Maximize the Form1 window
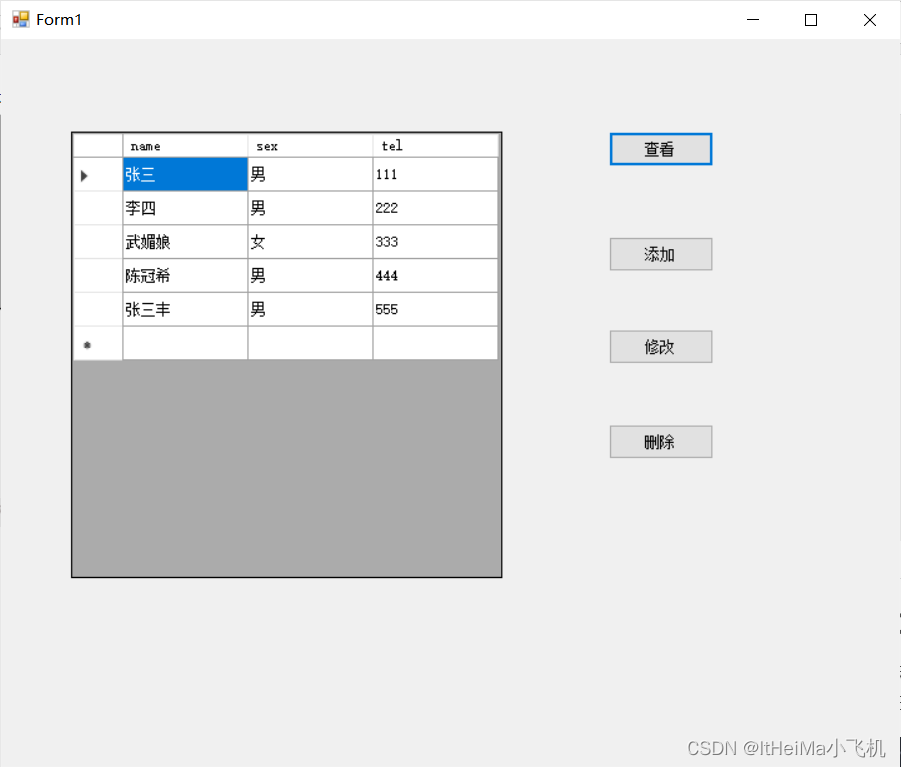This screenshot has height=767, width=901. point(811,20)
